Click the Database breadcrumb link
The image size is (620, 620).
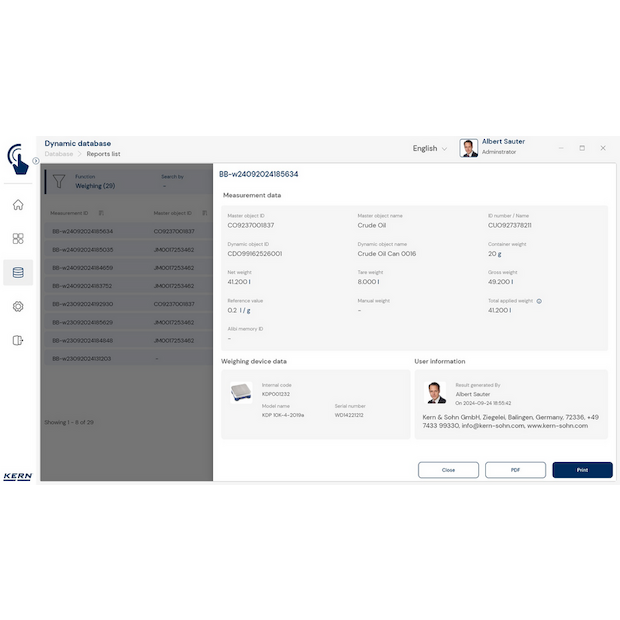coord(58,154)
